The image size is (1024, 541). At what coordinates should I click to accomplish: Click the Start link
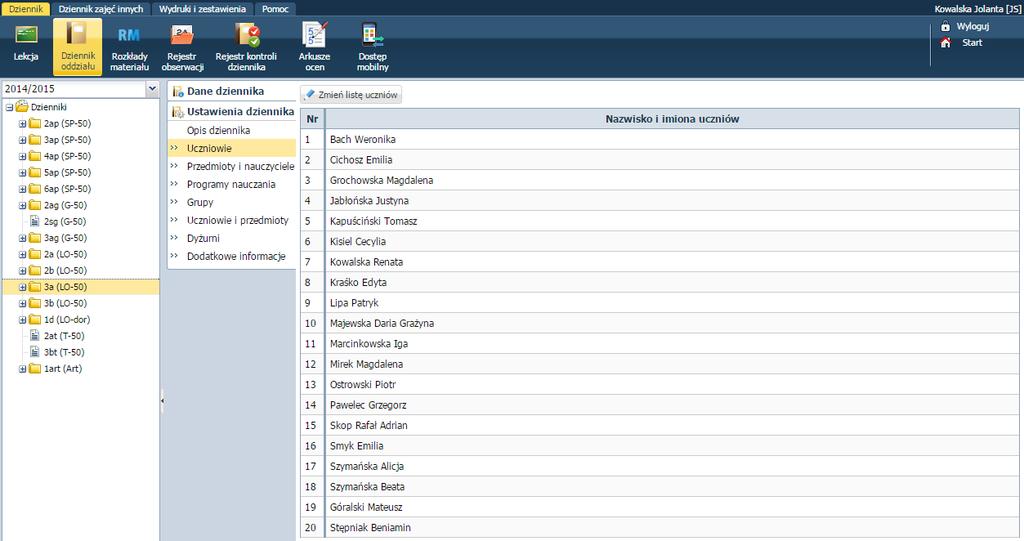pyautogui.click(x=972, y=42)
